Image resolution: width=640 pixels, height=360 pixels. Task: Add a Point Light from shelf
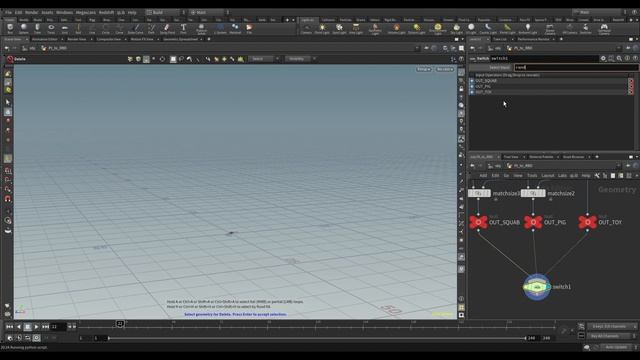[322, 29]
